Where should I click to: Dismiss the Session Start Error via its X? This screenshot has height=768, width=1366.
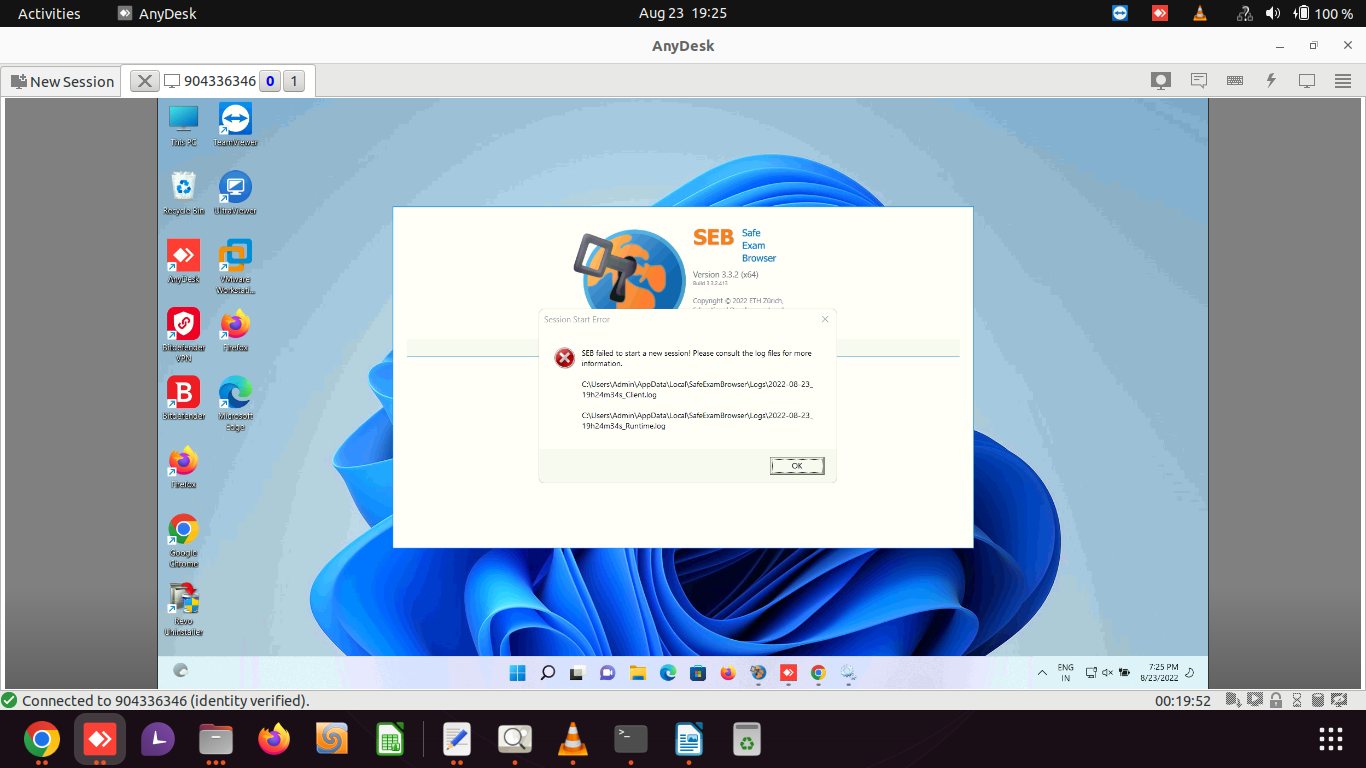pyautogui.click(x=824, y=319)
